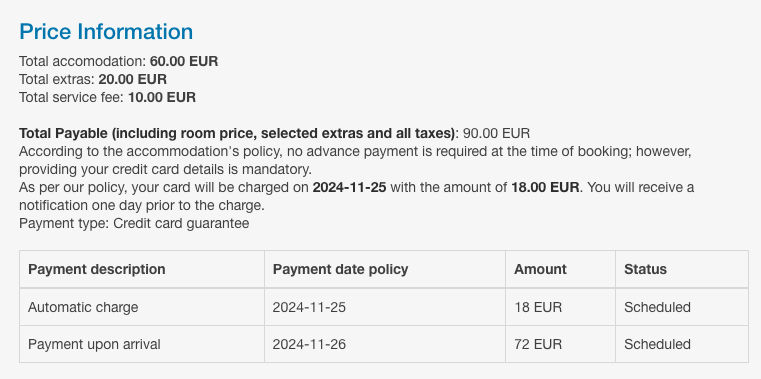Click the Scheduled status for Automatic charge
This screenshot has width=761, height=379.
coord(657,307)
